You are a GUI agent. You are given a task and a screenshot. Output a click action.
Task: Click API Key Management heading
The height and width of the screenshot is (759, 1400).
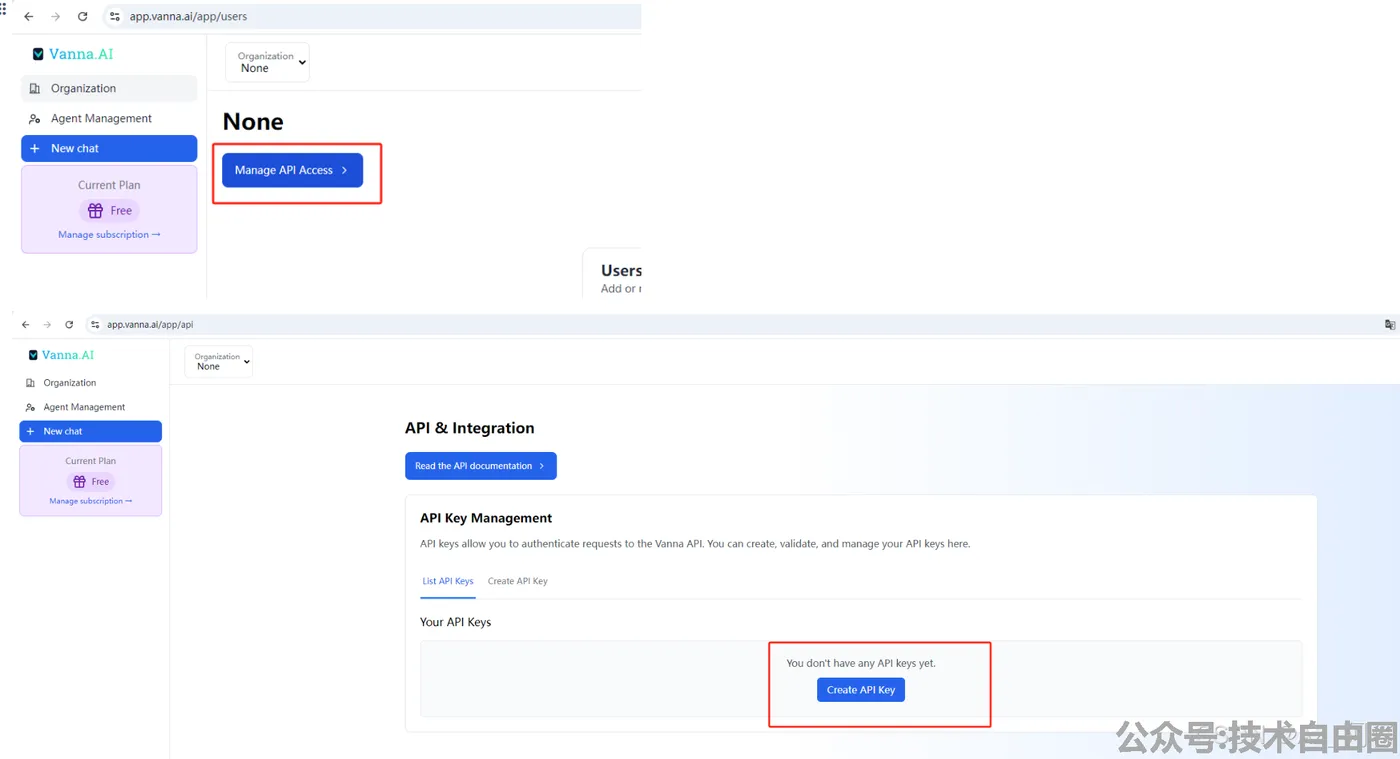[x=486, y=518]
